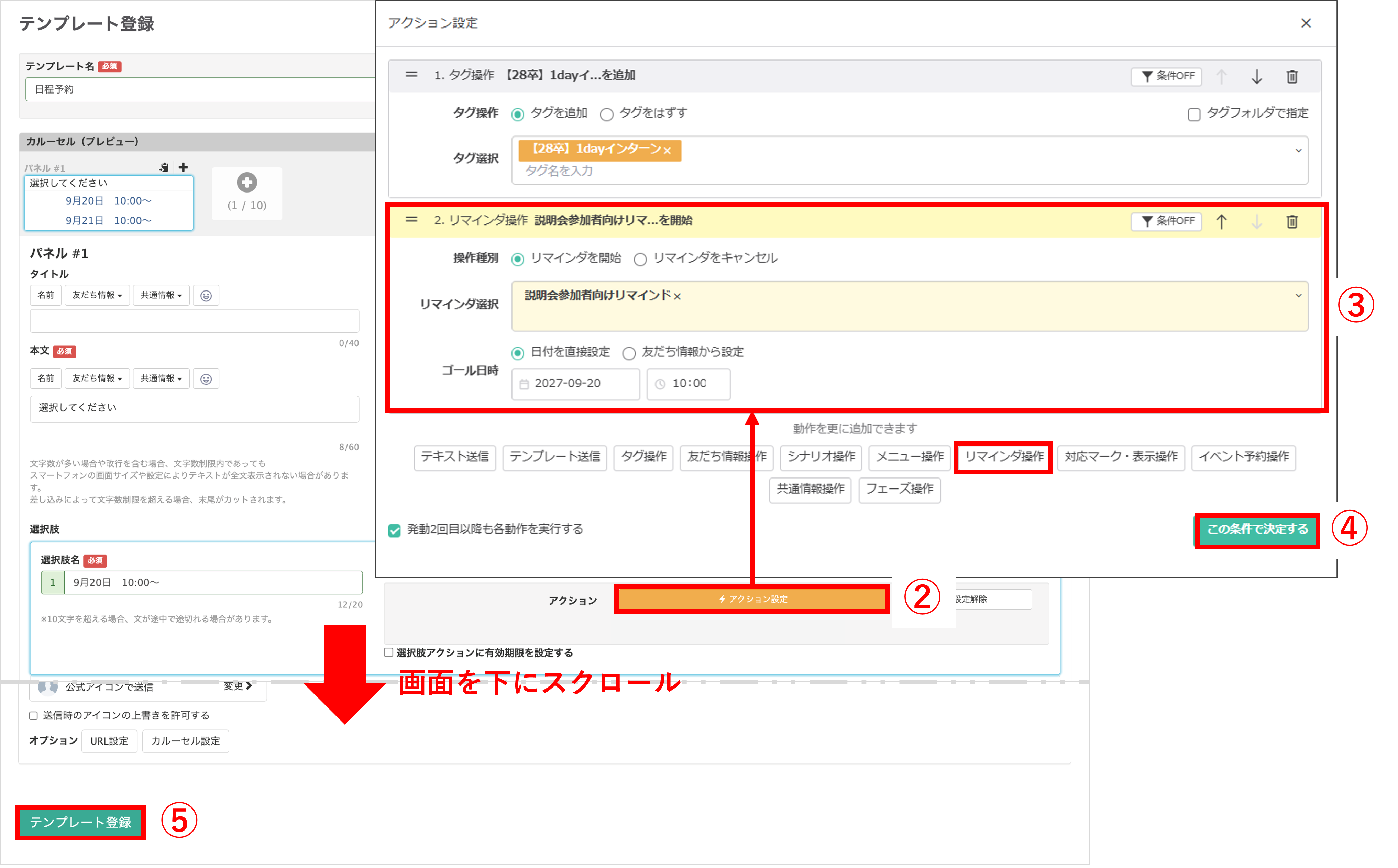The image size is (1398, 868).
Task: Add リマインダ操作 action type
Action: pyautogui.click(x=1003, y=457)
